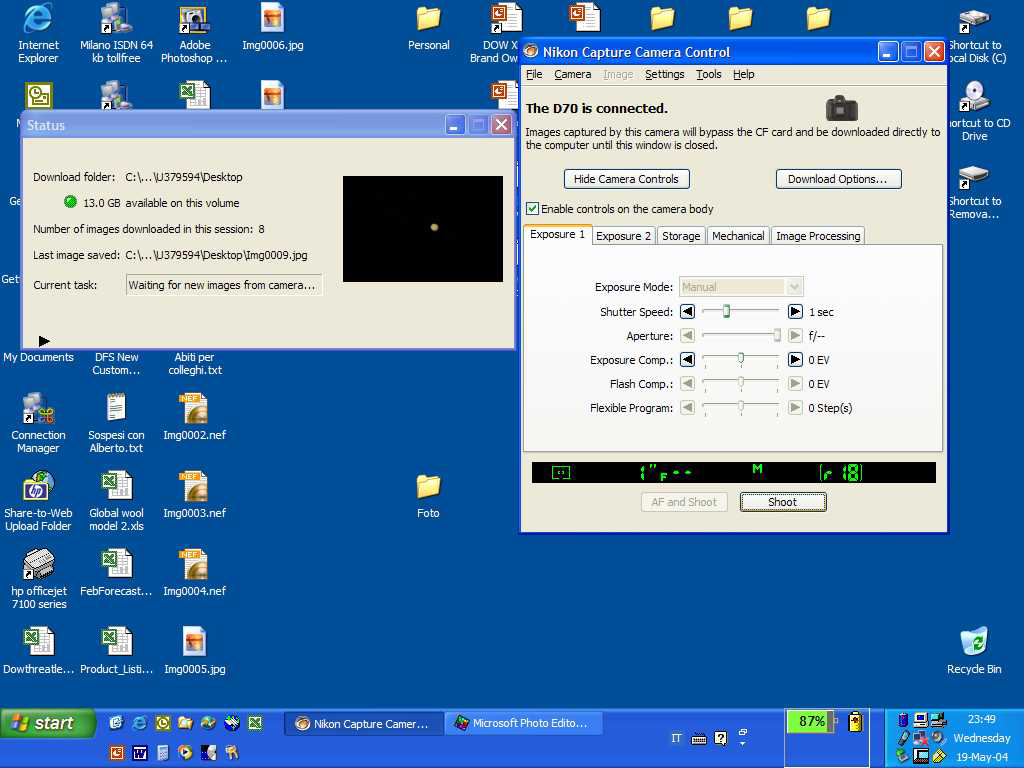Select Shortcut to CD Drive icon
Screen dimensions: 1024x768
point(975,111)
